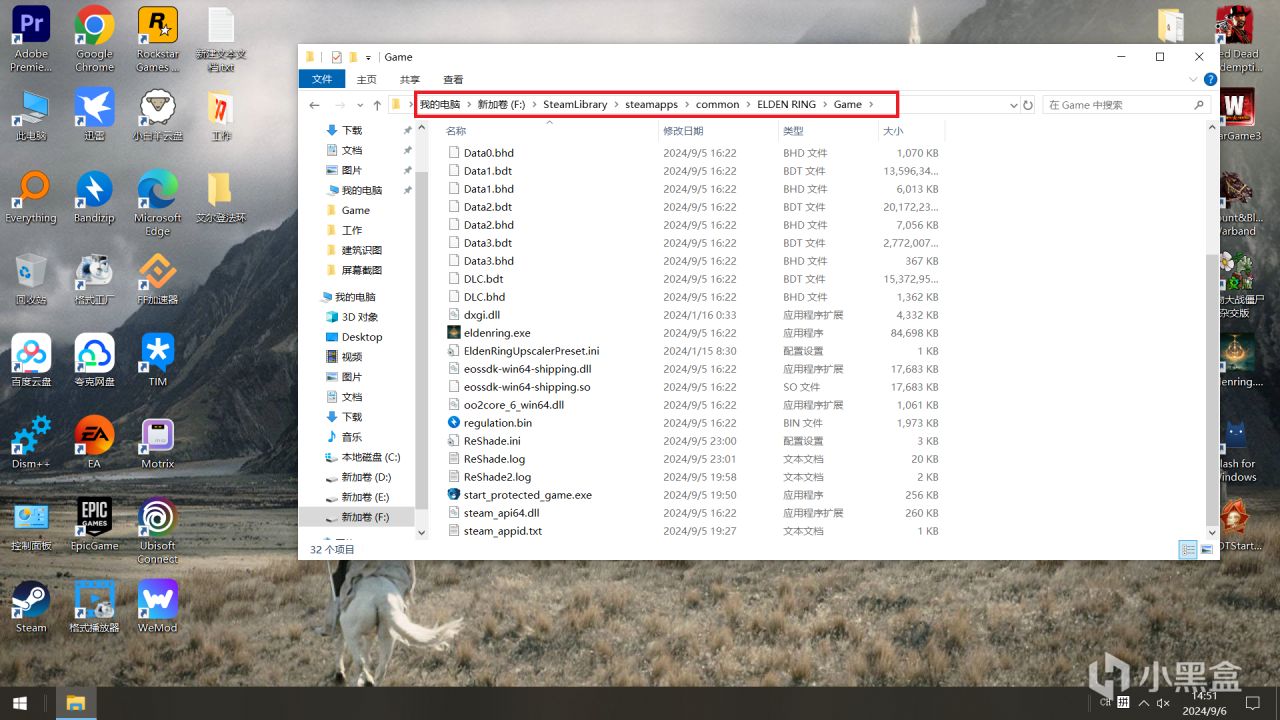Select the Everything search desktop icon
The image size is (1280, 720).
pos(31,196)
